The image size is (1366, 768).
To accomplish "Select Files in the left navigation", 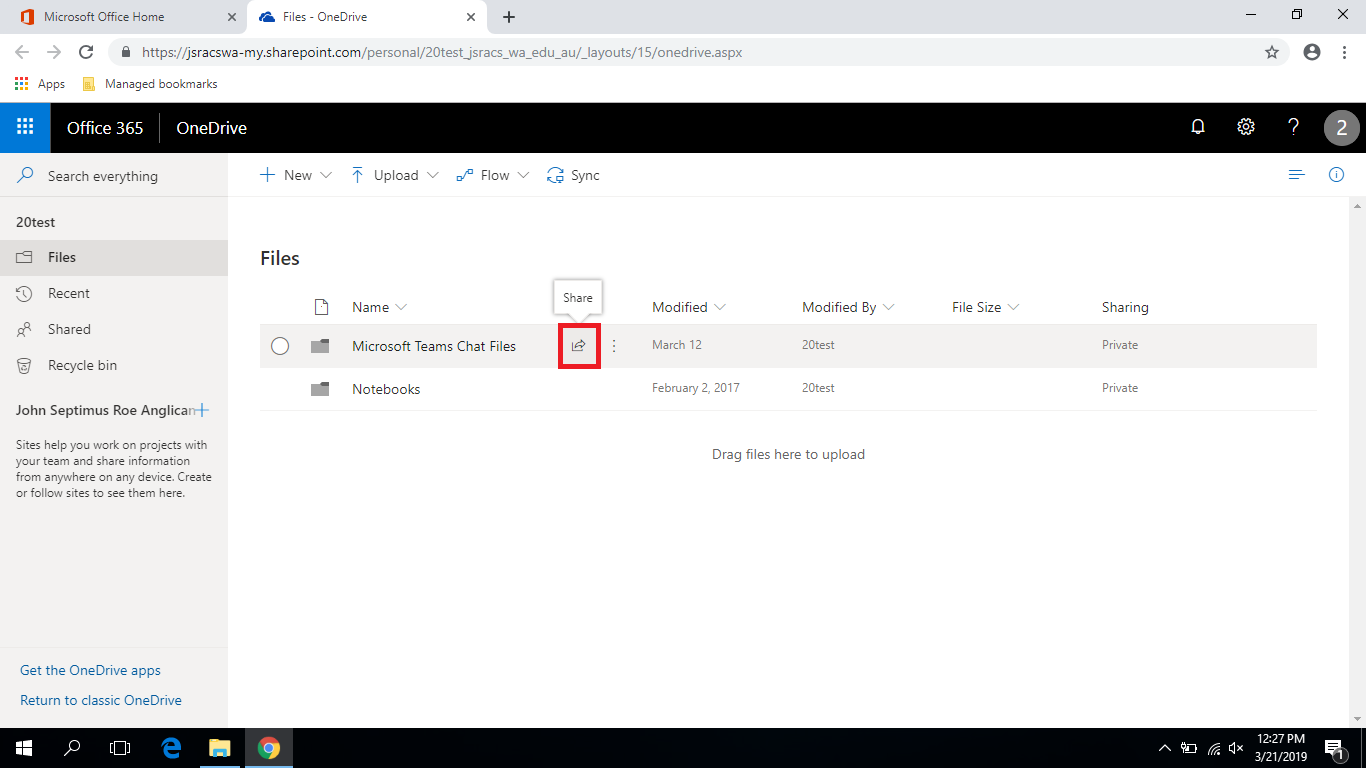I will [114, 257].
